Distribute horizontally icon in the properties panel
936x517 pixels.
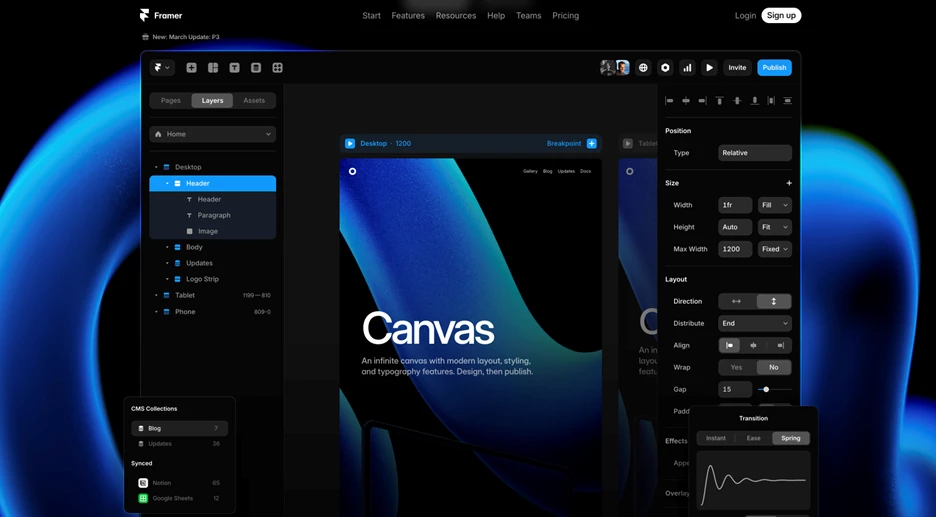coord(771,101)
